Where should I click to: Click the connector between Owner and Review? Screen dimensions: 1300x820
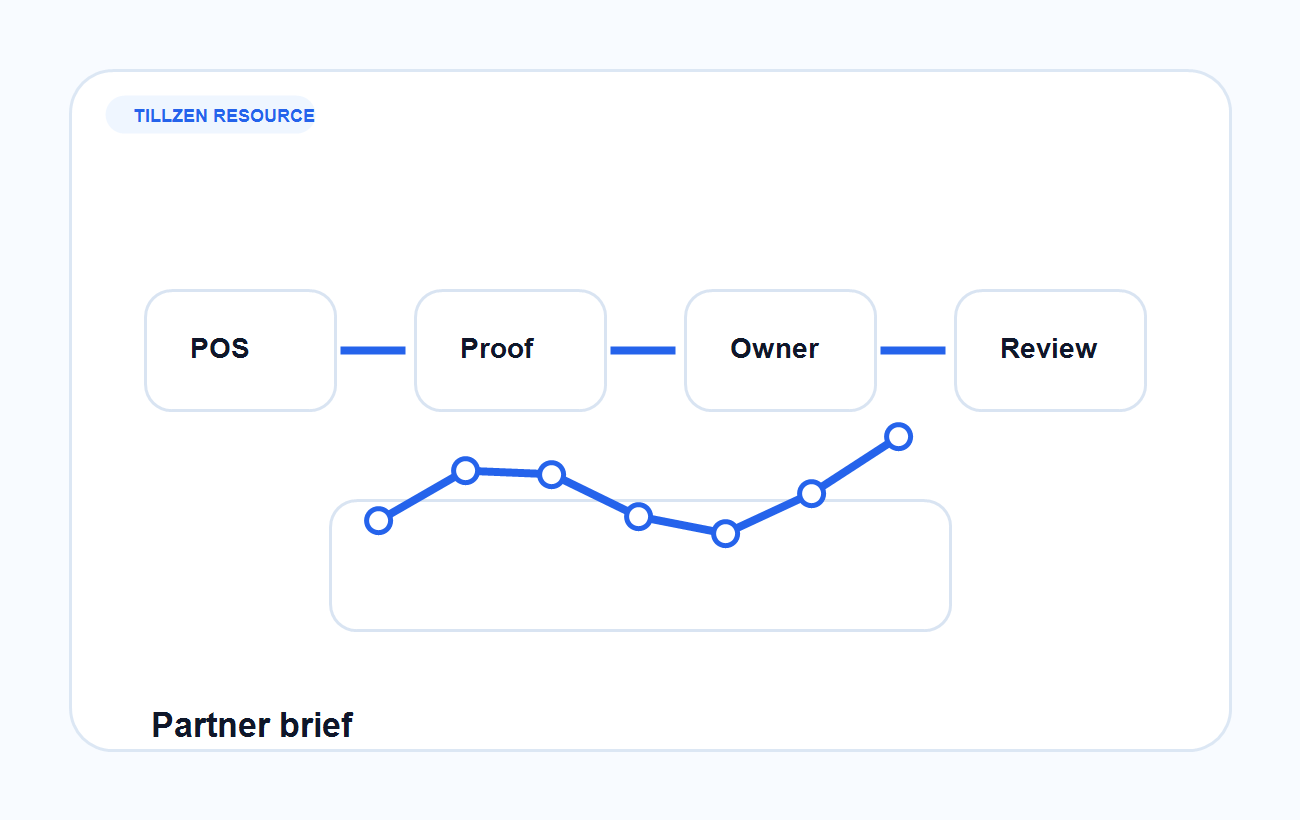pos(913,350)
